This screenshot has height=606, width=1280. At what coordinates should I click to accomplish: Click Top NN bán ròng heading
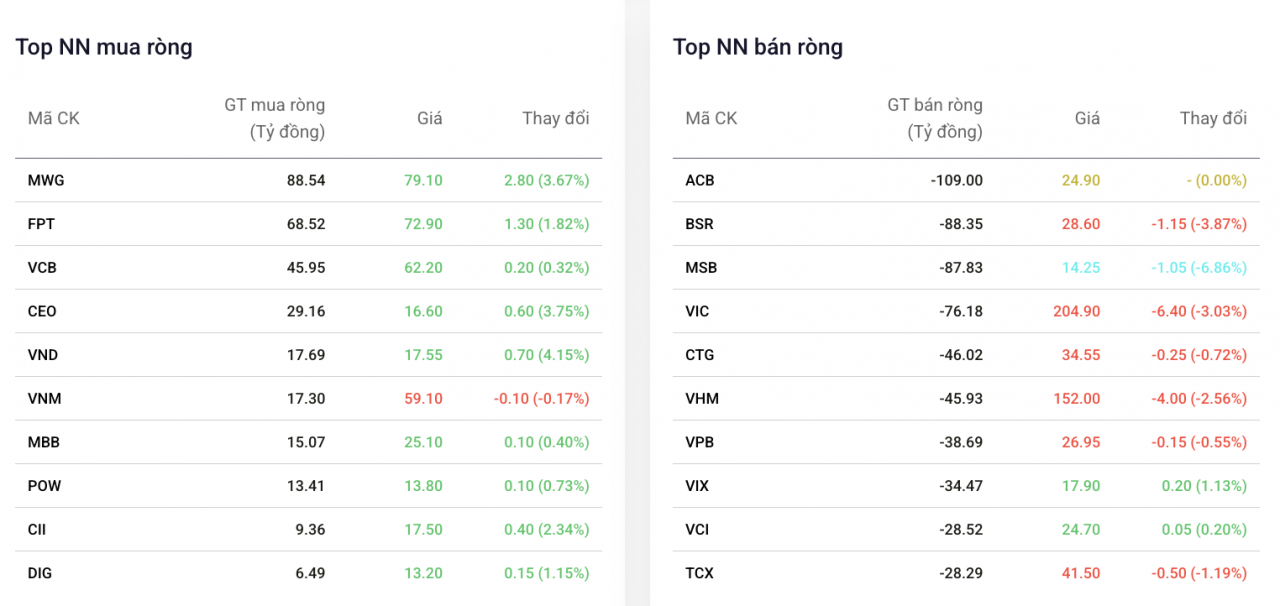758,47
